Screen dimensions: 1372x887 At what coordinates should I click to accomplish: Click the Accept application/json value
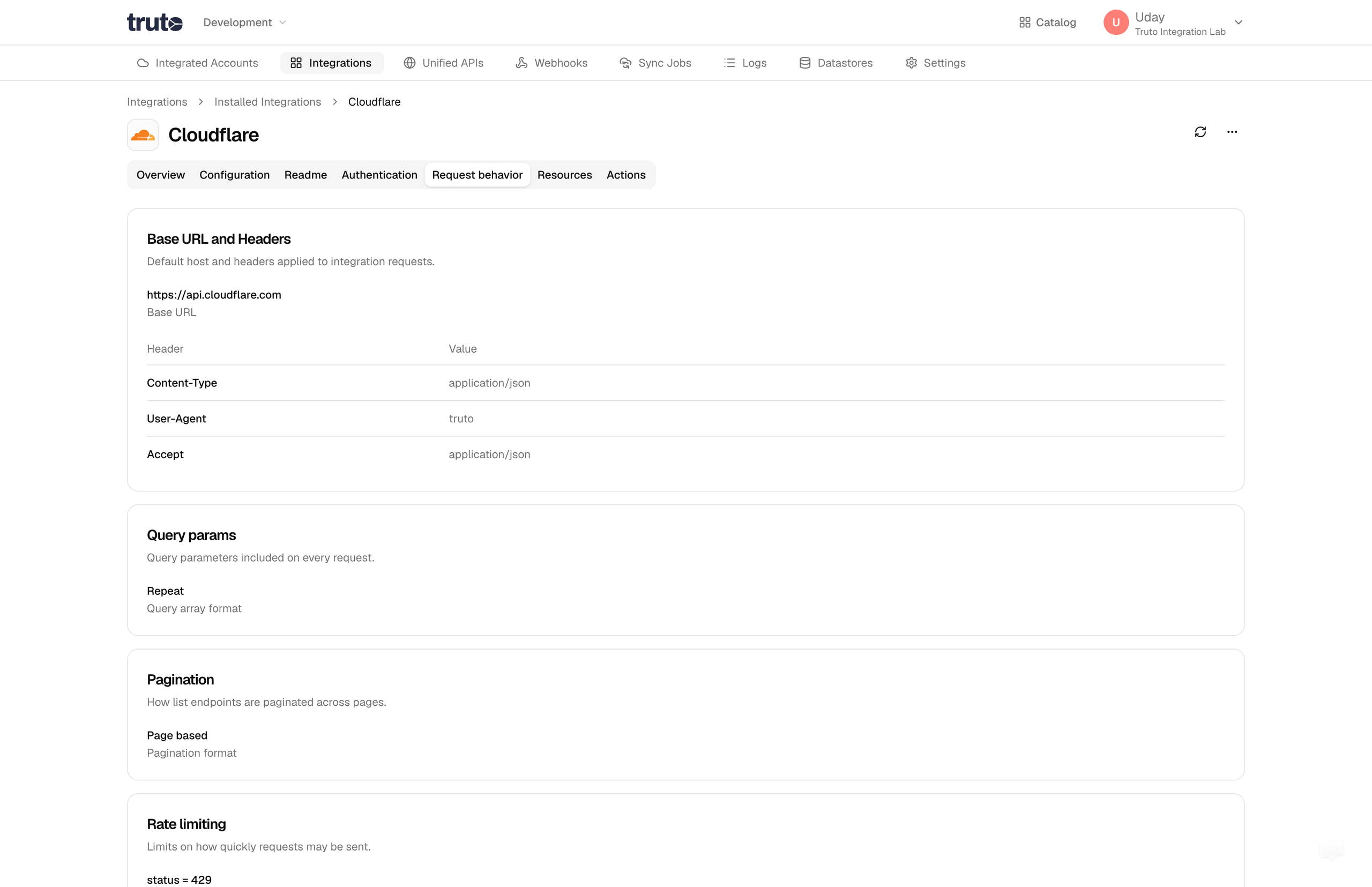489,454
